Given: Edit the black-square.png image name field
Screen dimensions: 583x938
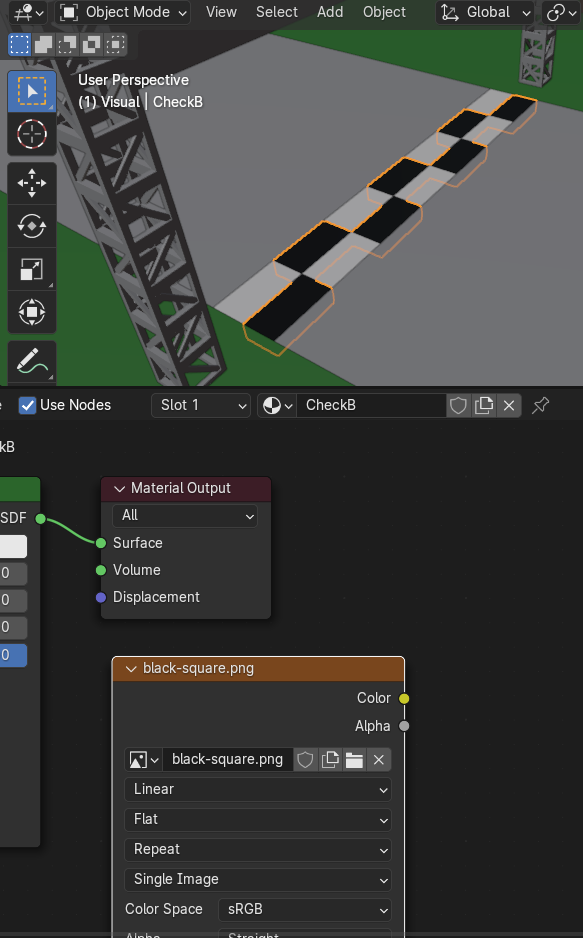Looking at the screenshot, I should point(228,760).
